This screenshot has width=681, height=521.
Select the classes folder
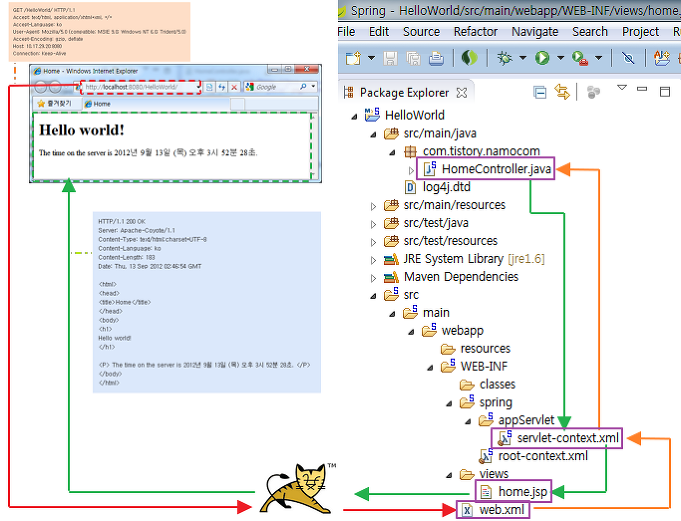coord(497,384)
